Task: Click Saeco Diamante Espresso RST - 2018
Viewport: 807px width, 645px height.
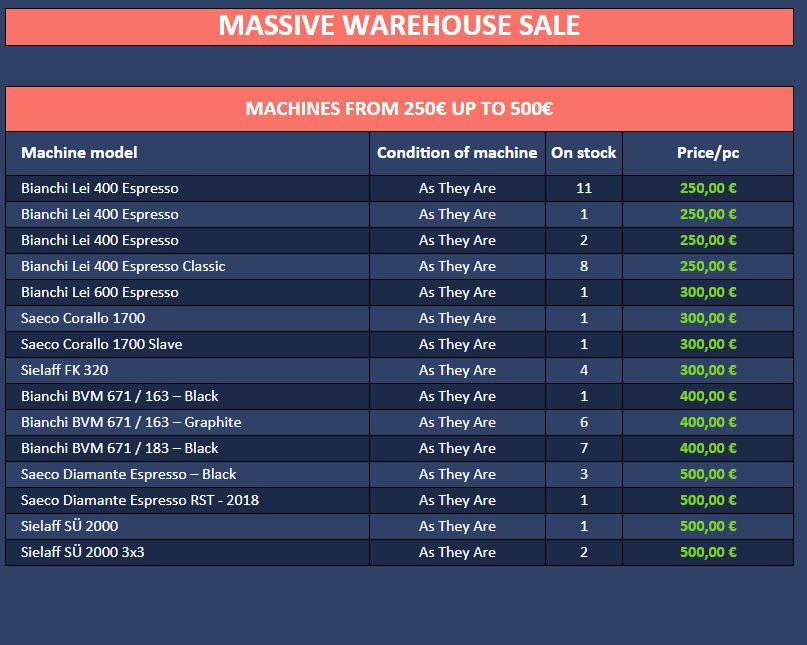Action: click(x=140, y=500)
